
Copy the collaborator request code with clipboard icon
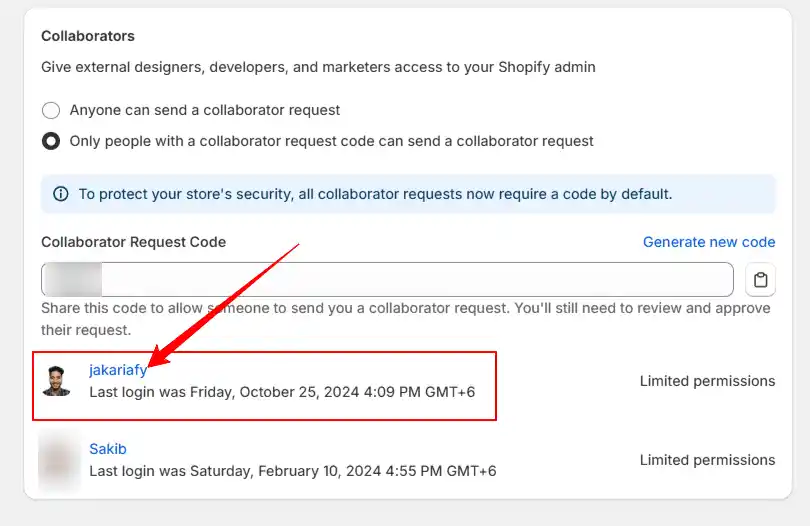[x=760, y=280]
